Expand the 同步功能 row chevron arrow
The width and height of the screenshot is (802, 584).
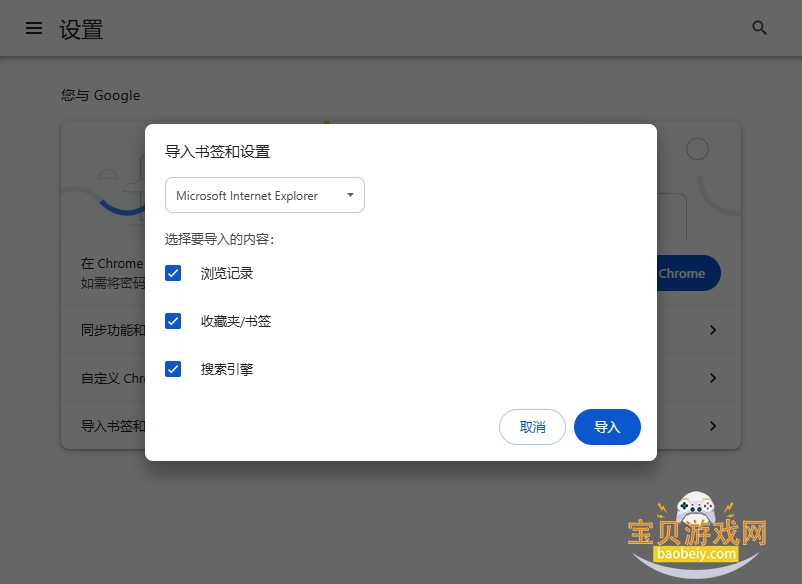tap(713, 330)
